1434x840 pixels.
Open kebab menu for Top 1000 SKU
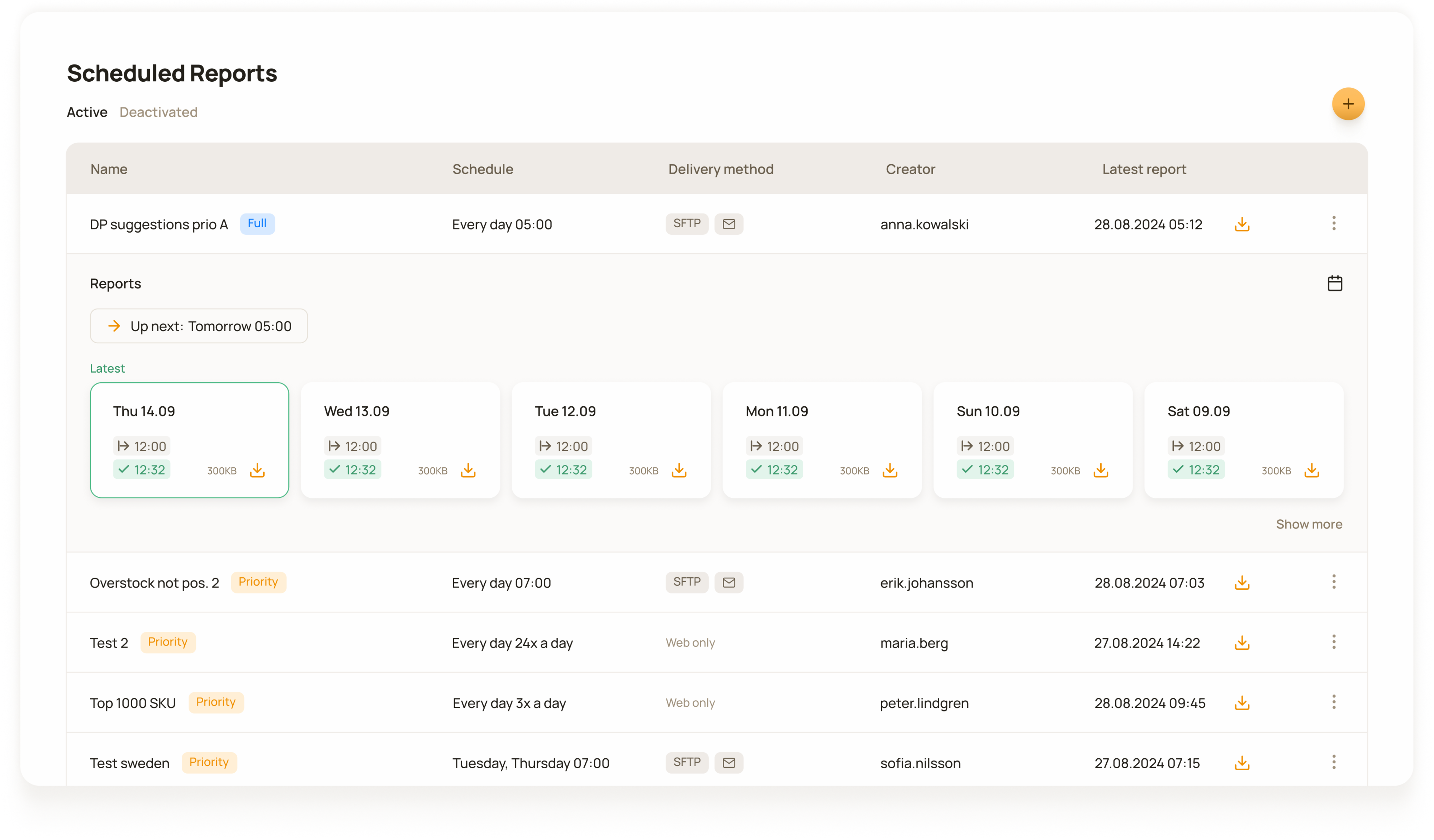pyautogui.click(x=1333, y=702)
